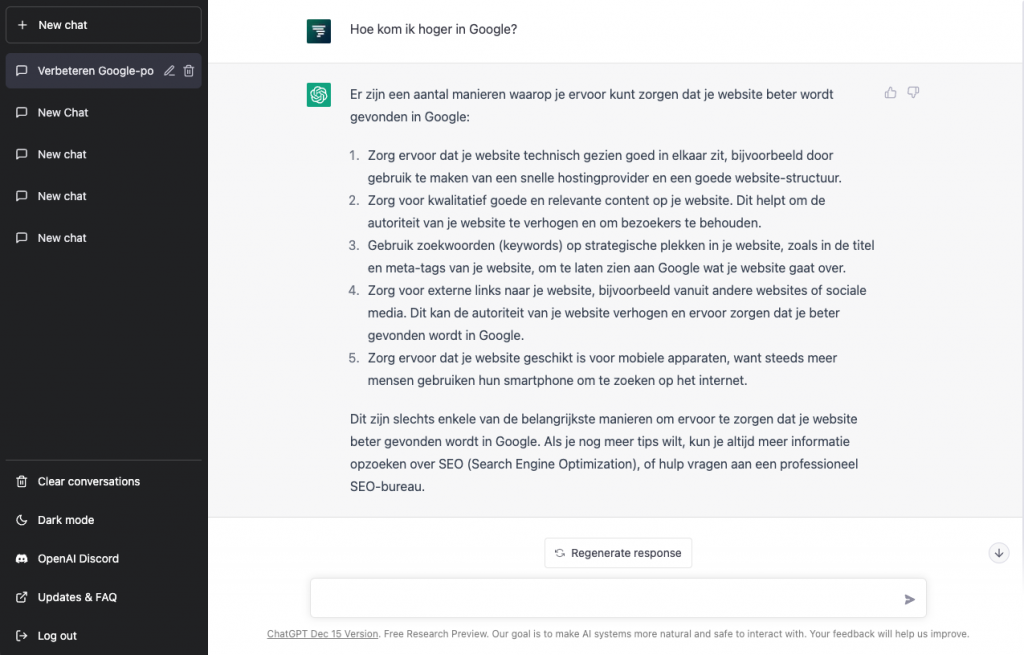Image resolution: width=1024 pixels, height=655 pixels.
Task: Click into the message input field
Action: click(618, 598)
